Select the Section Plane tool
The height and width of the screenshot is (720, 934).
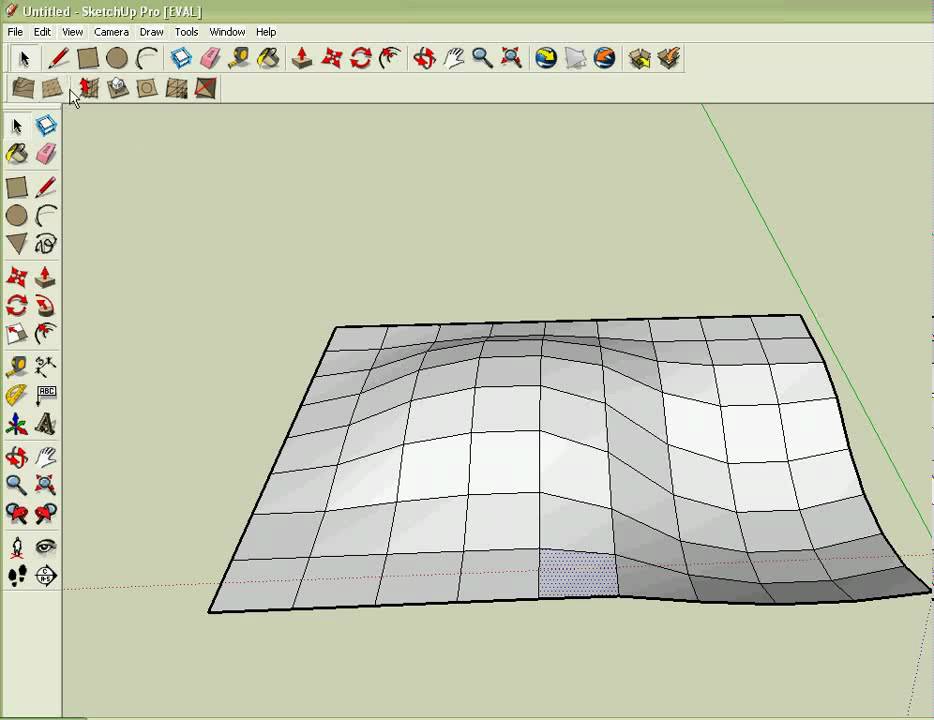tap(46, 576)
